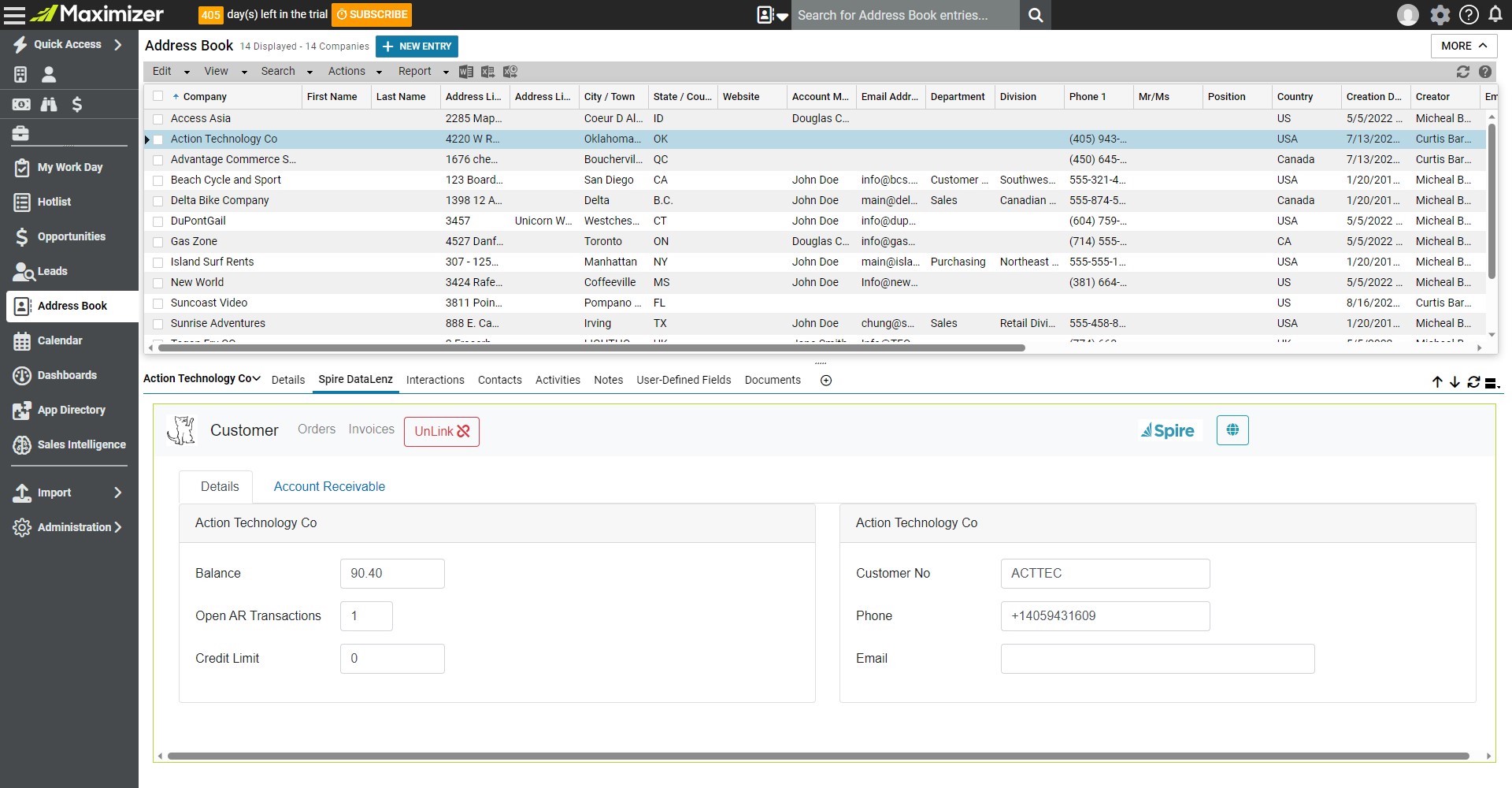Open the help question mark in top bar
Image resolution: width=1512 pixels, height=788 pixels.
[1469, 15]
